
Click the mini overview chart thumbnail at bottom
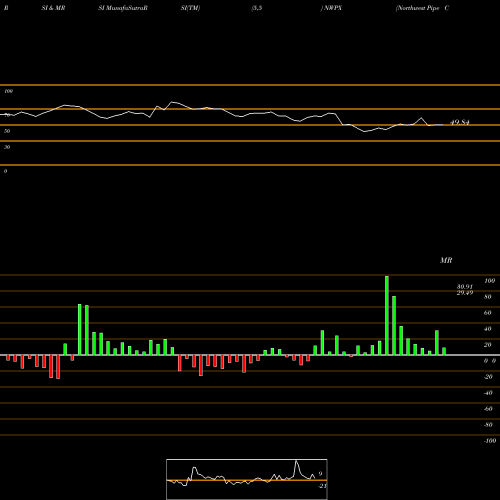(x=247, y=479)
